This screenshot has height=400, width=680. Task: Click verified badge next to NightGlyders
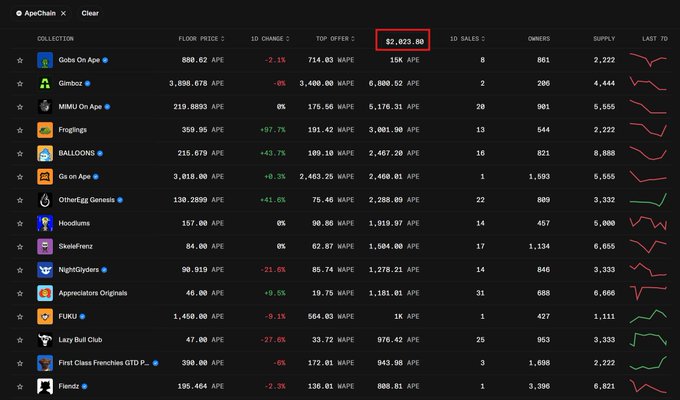[104, 270]
